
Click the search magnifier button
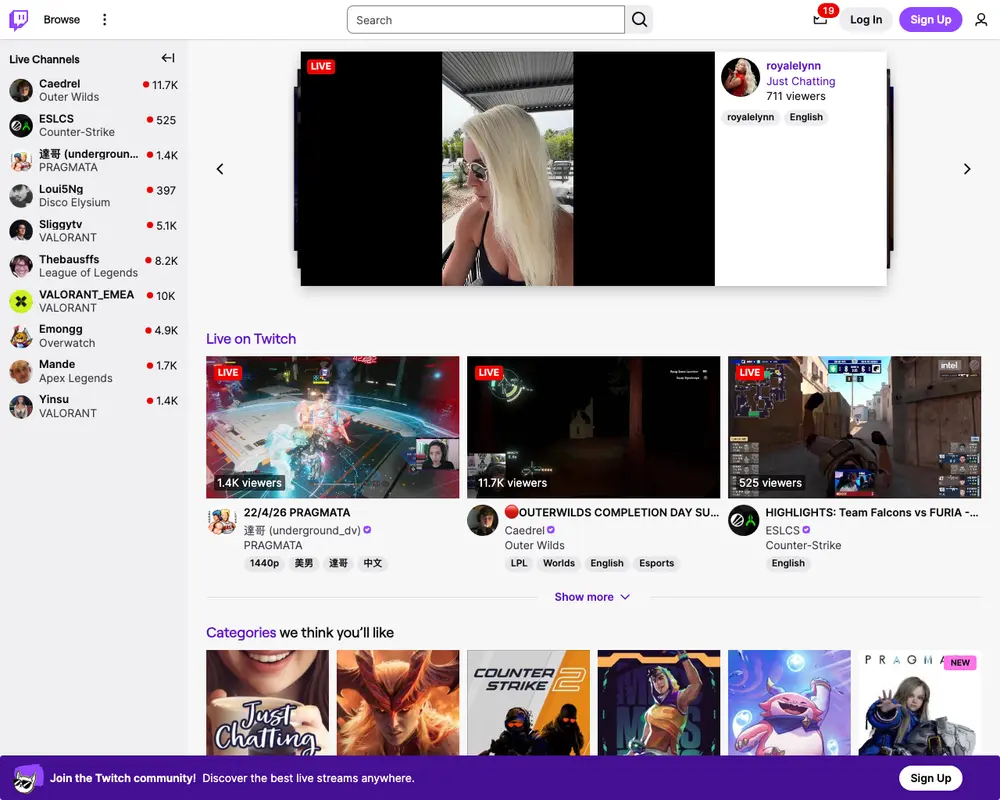[639, 20]
